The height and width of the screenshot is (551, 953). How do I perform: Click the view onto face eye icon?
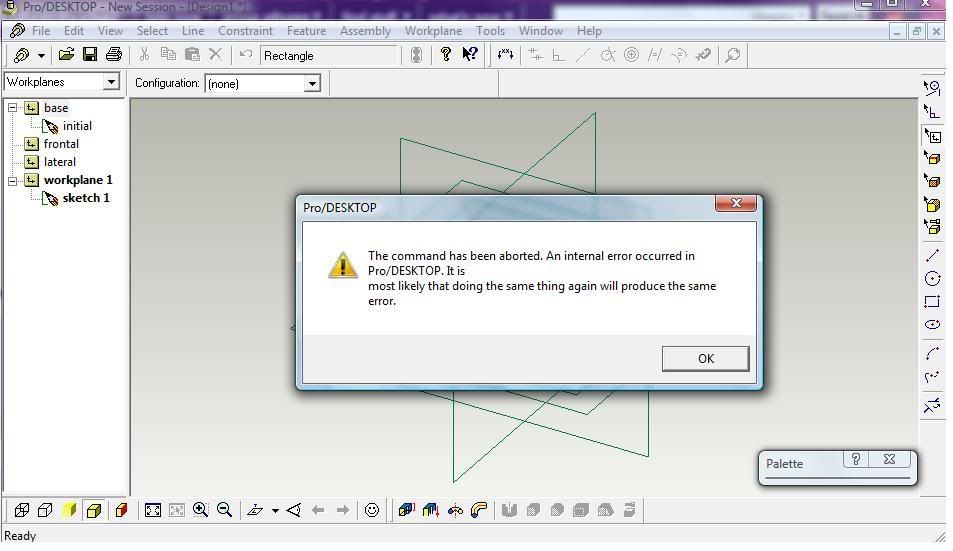[294, 510]
